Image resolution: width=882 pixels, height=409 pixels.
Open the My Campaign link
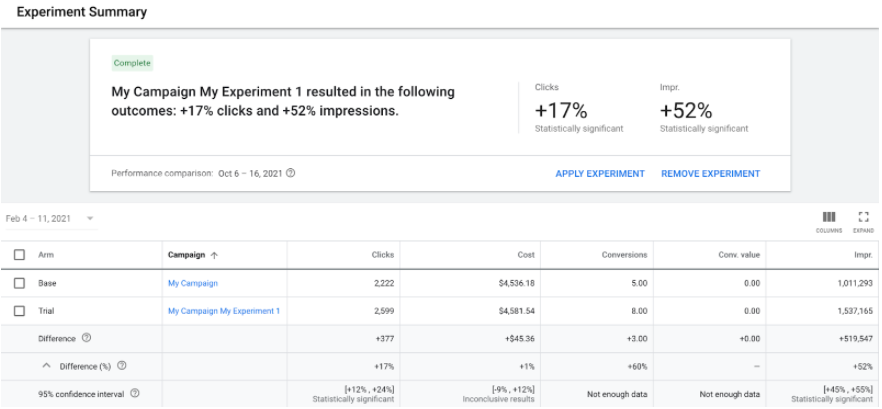pyautogui.click(x=192, y=283)
